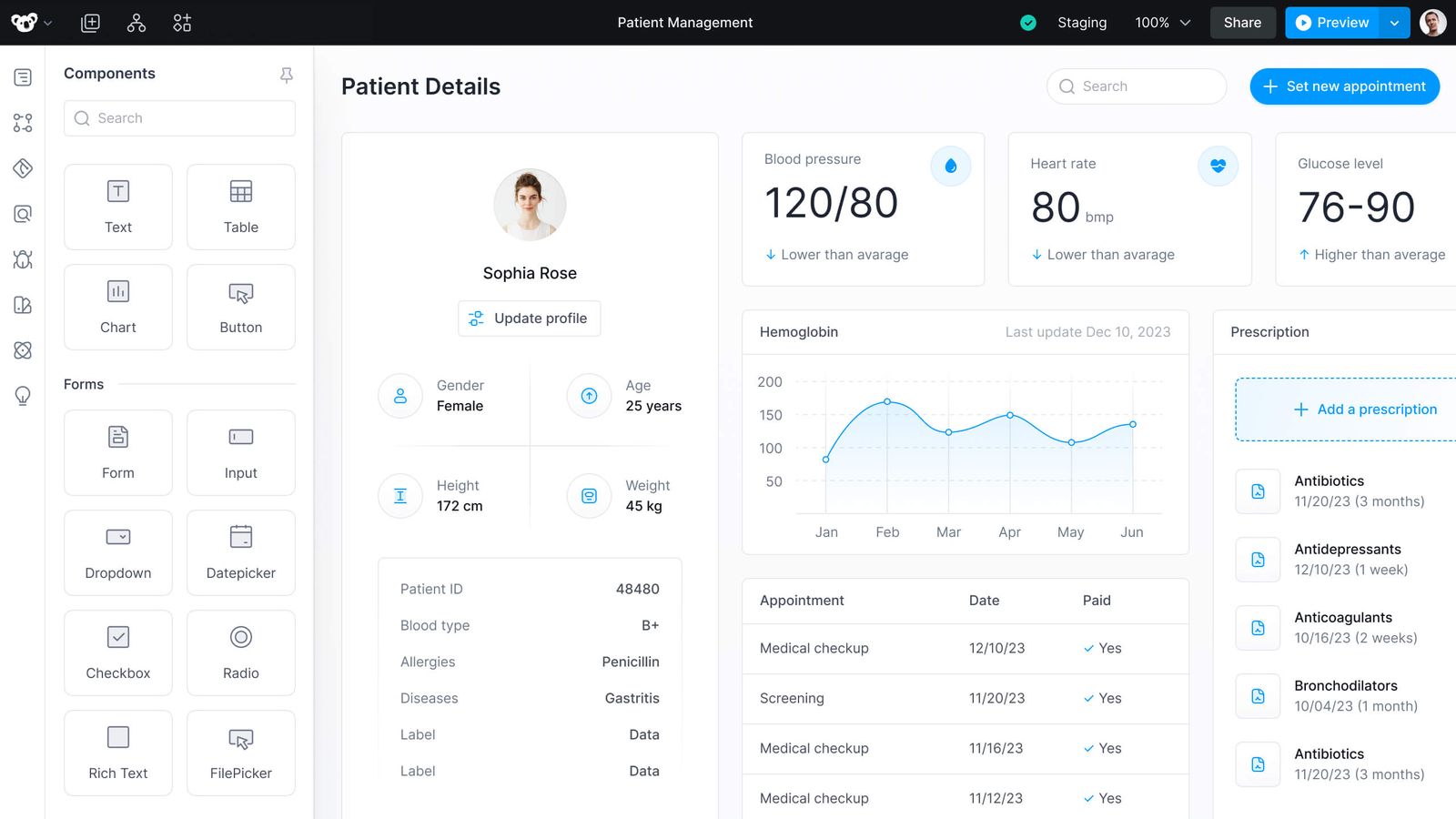Expand the zoom level 100% dropdown
Screen dimensions: 1456x819
point(1162,22)
